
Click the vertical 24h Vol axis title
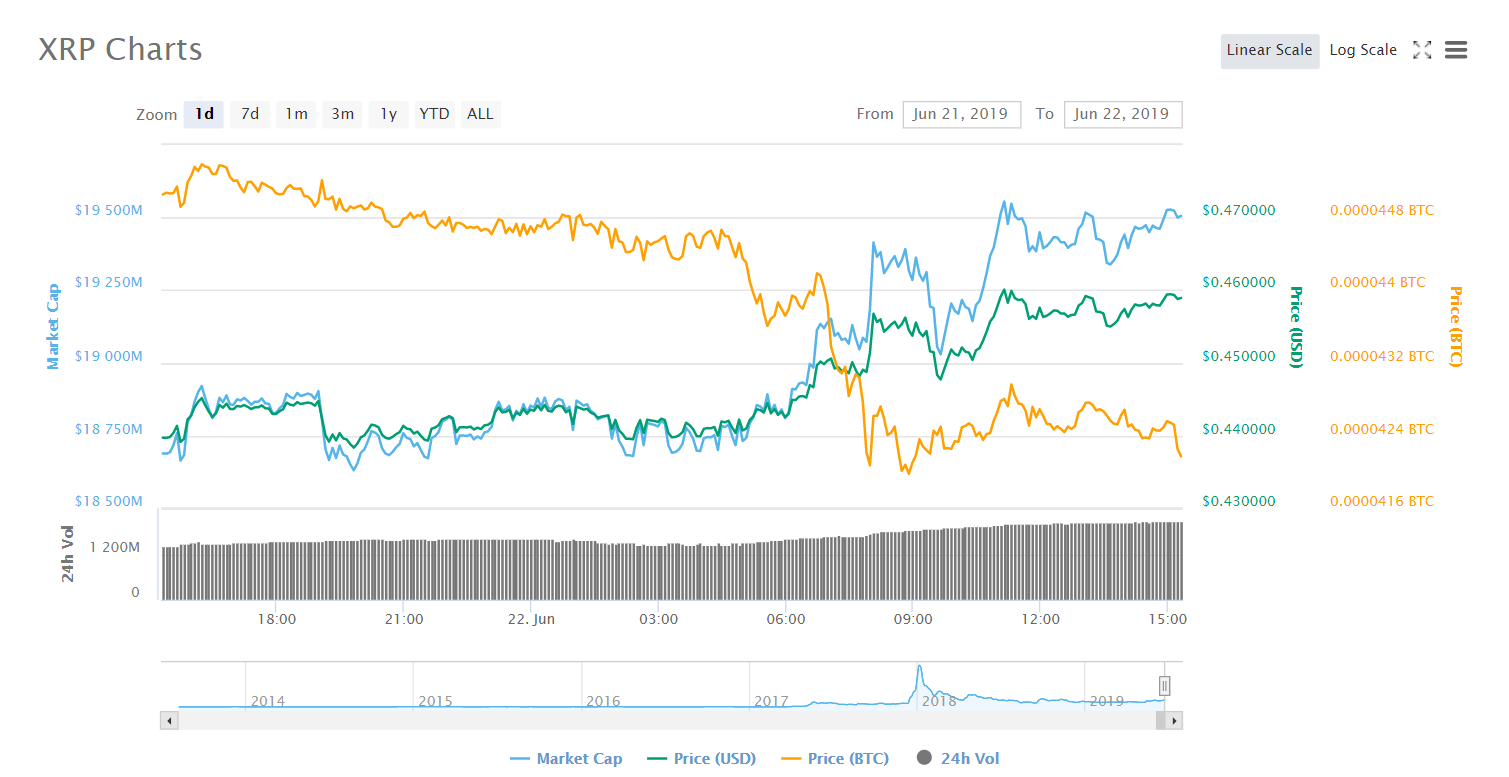point(69,553)
